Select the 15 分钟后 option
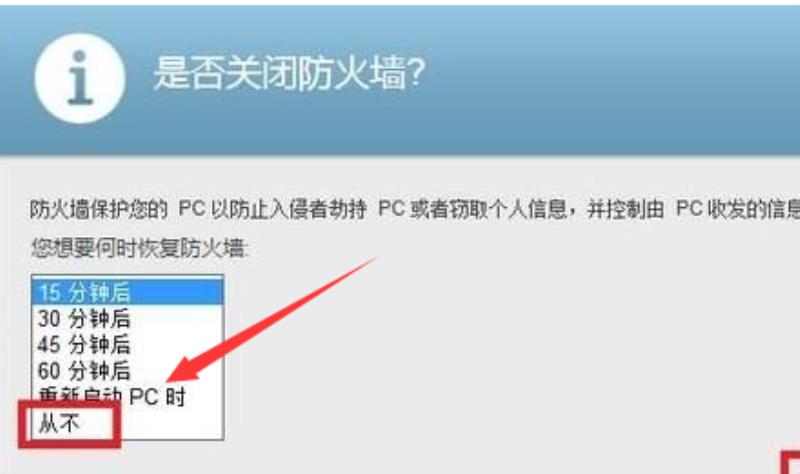The width and height of the screenshot is (800, 474). 128,292
